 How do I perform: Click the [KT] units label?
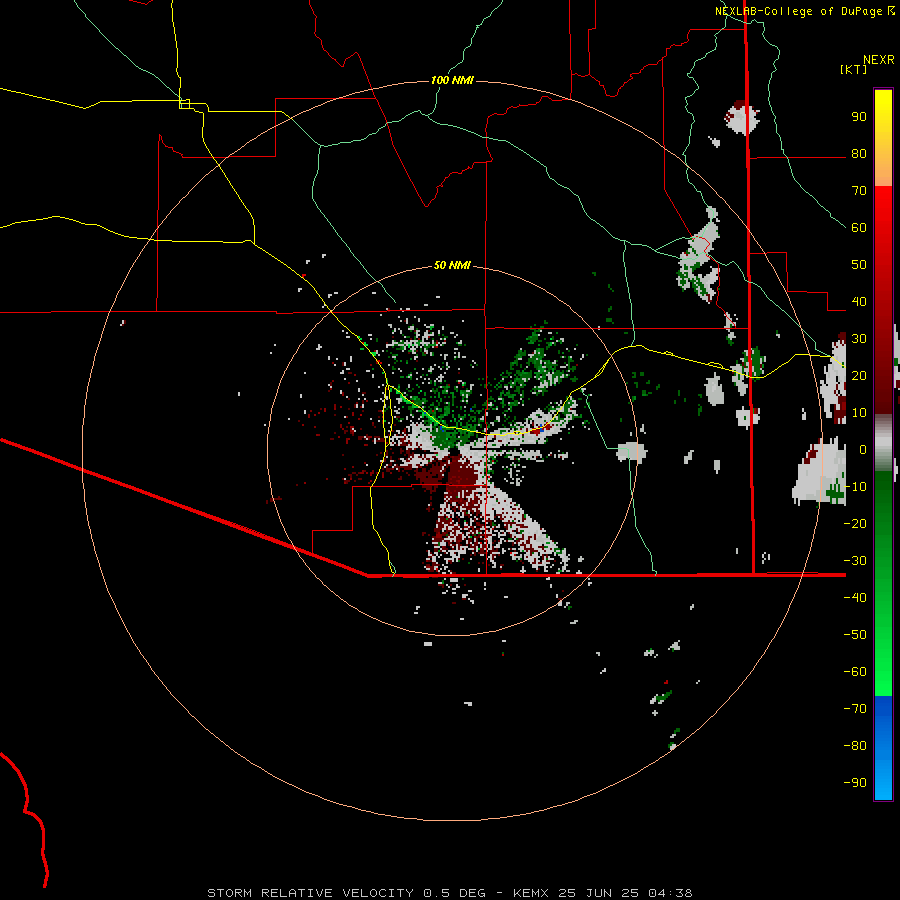click(853, 69)
